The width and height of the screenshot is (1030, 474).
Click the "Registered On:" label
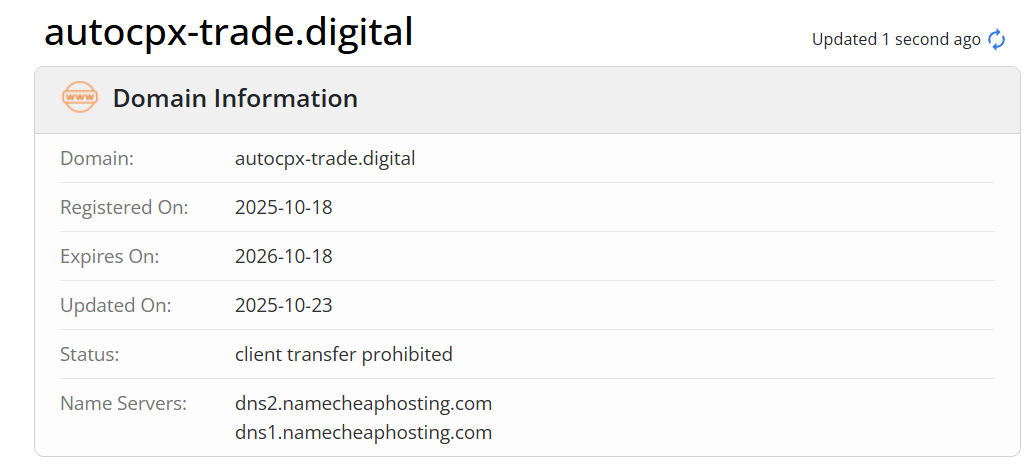pos(124,208)
